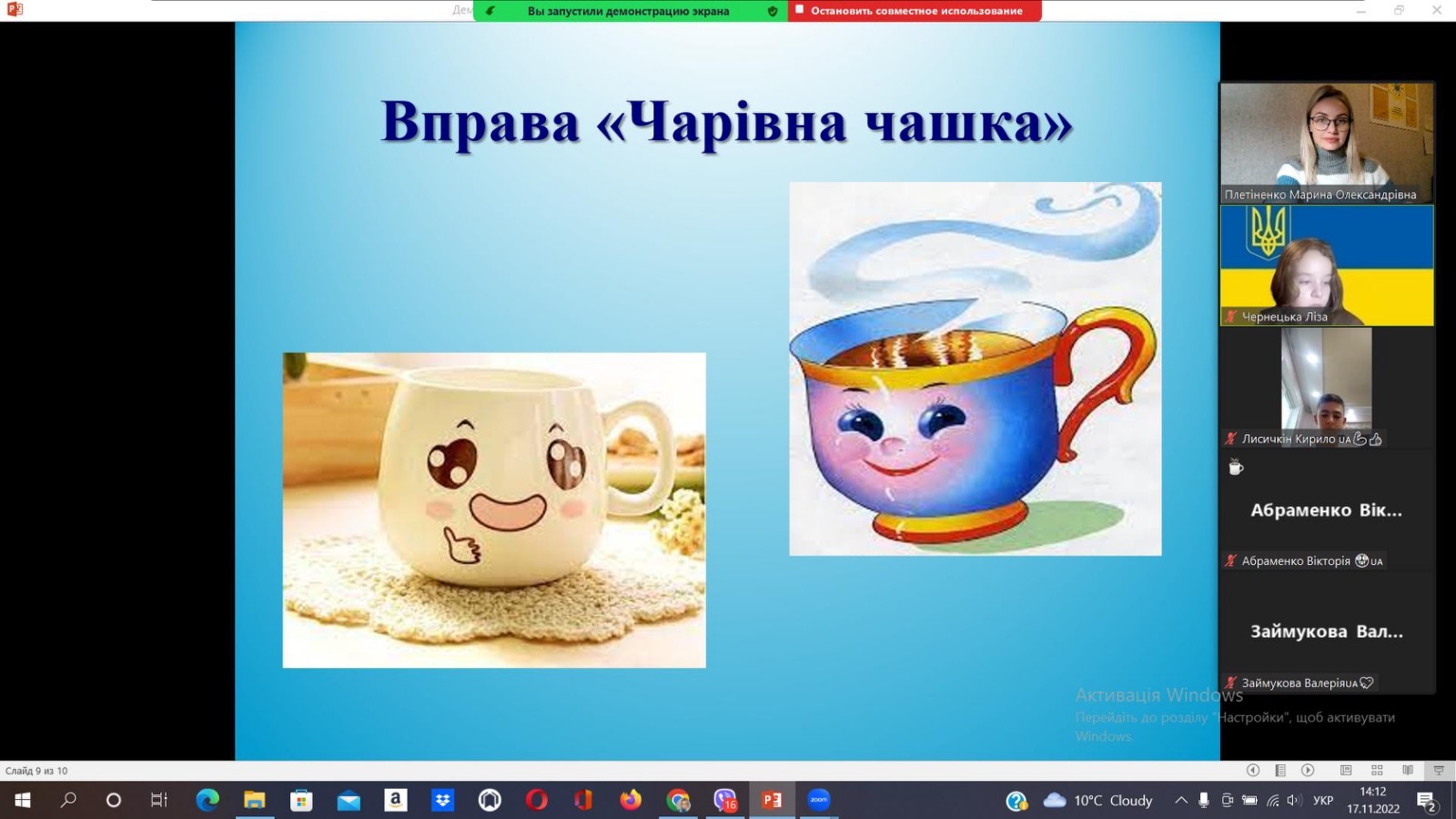Screen dimensions: 1456x819
Task: Open the volume control icon
Action: [x=1294, y=801]
